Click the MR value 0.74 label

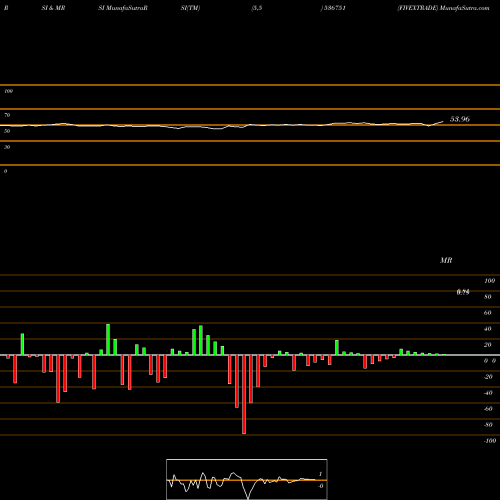[463, 292]
